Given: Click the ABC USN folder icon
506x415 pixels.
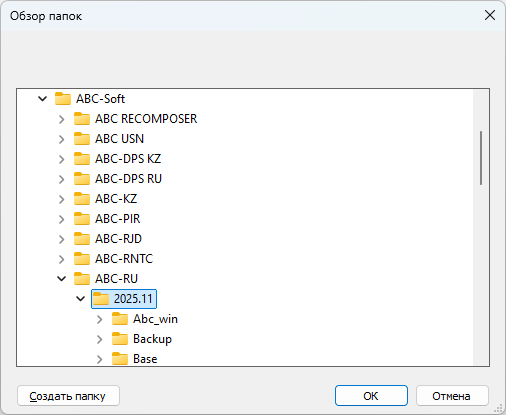Looking at the screenshot, I should (82, 139).
